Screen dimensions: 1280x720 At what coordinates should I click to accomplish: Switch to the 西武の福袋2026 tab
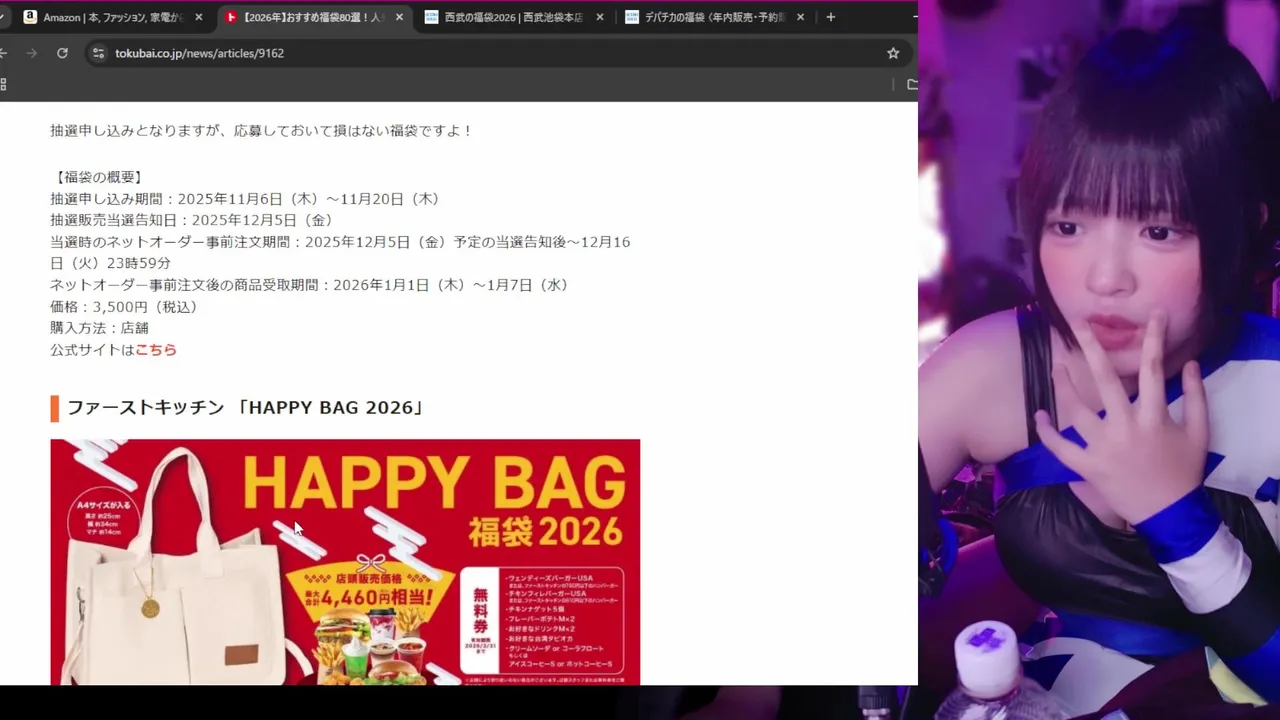(x=514, y=17)
